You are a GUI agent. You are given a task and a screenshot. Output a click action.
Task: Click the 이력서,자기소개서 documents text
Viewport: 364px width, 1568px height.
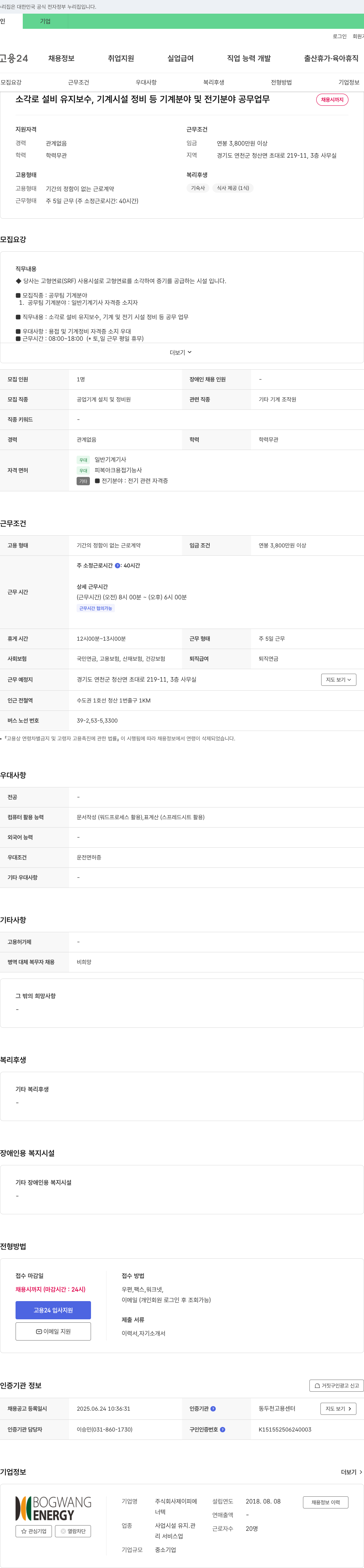pyautogui.click(x=144, y=1333)
